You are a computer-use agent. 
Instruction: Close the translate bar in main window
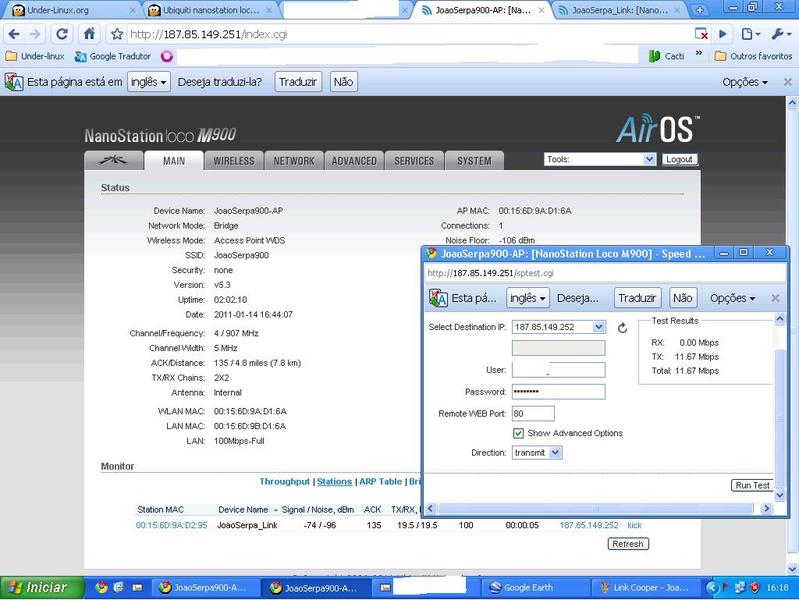(x=787, y=82)
